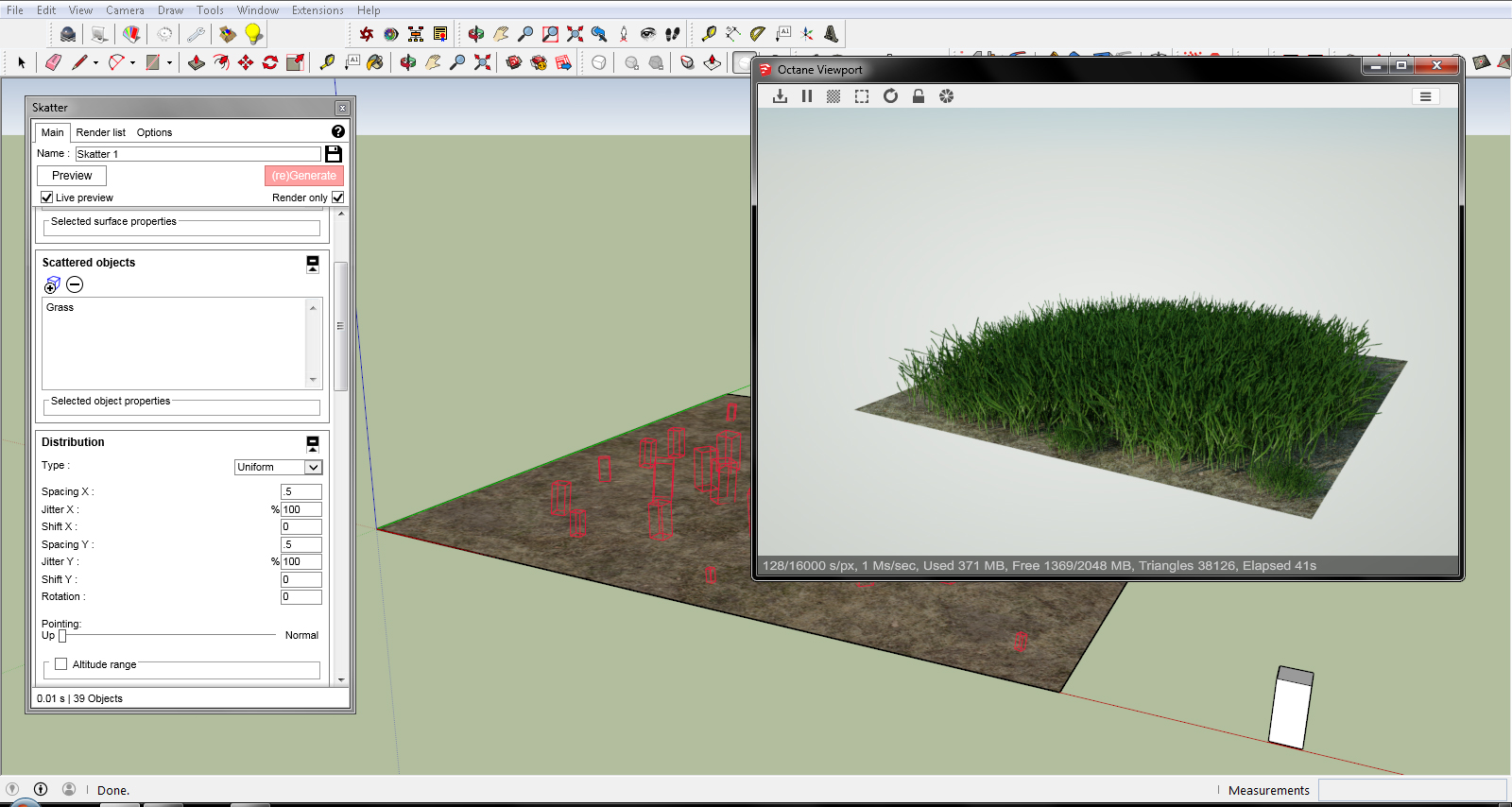Select the Push/Pull tool
Image resolution: width=1512 pixels, height=807 pixels.
[x=197, y=62]
